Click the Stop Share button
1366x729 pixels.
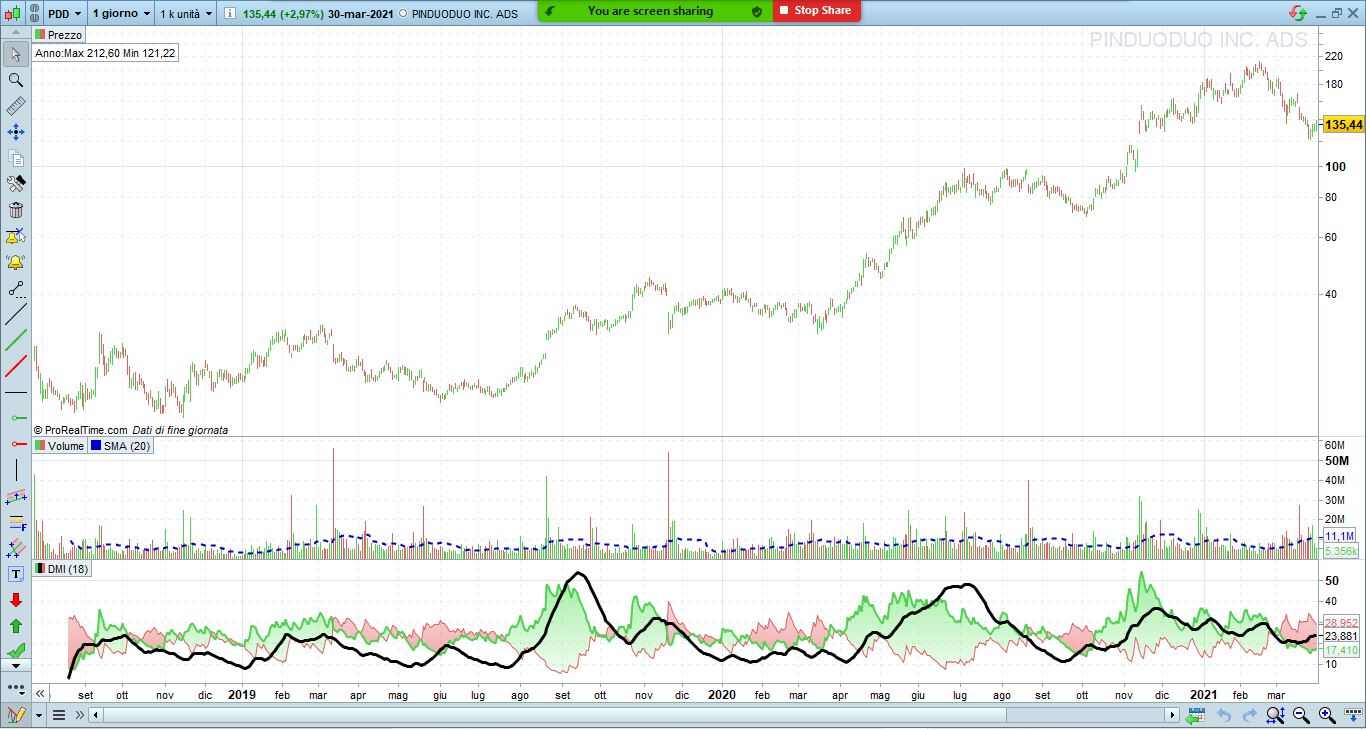coord(816,11)
